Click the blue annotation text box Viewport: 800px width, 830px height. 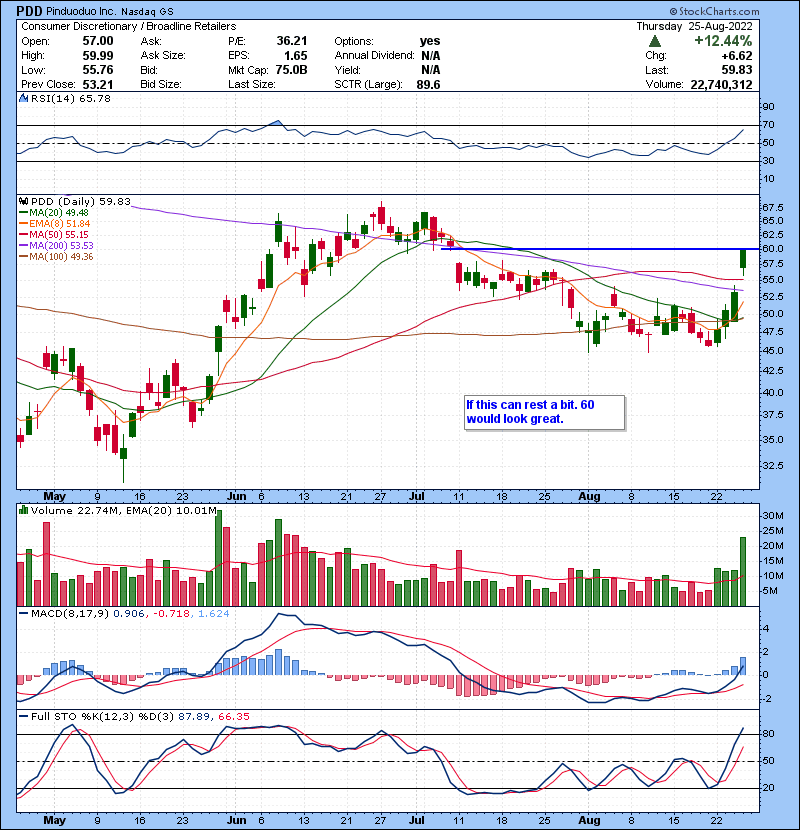(543, 412)
